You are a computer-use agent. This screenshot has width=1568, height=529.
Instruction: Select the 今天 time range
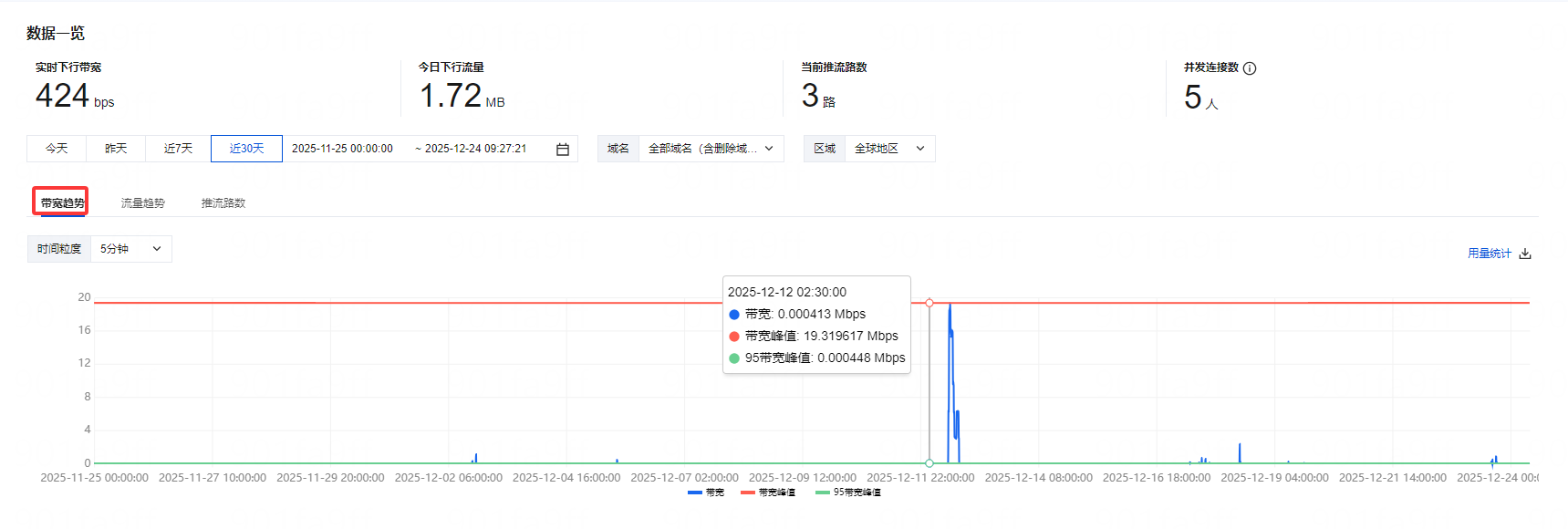(x=57, y=149)
